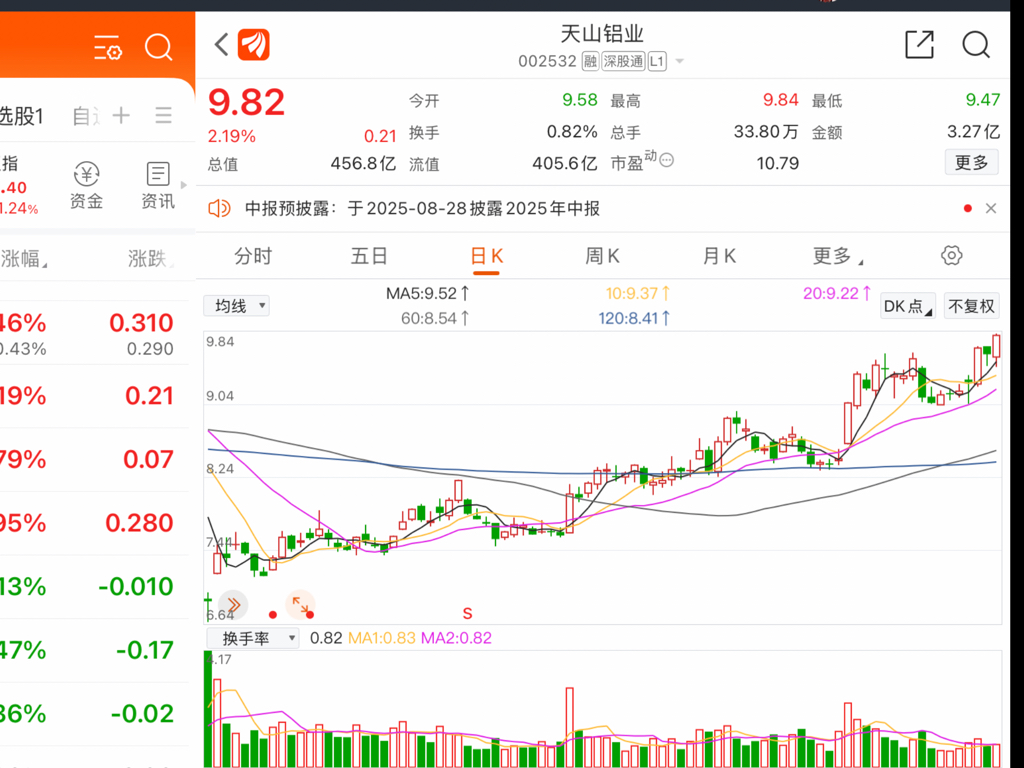This screenshot has width=1024, height=768.
Task: Open the watchlist hamburger menu
Action: tap(163, 116)
